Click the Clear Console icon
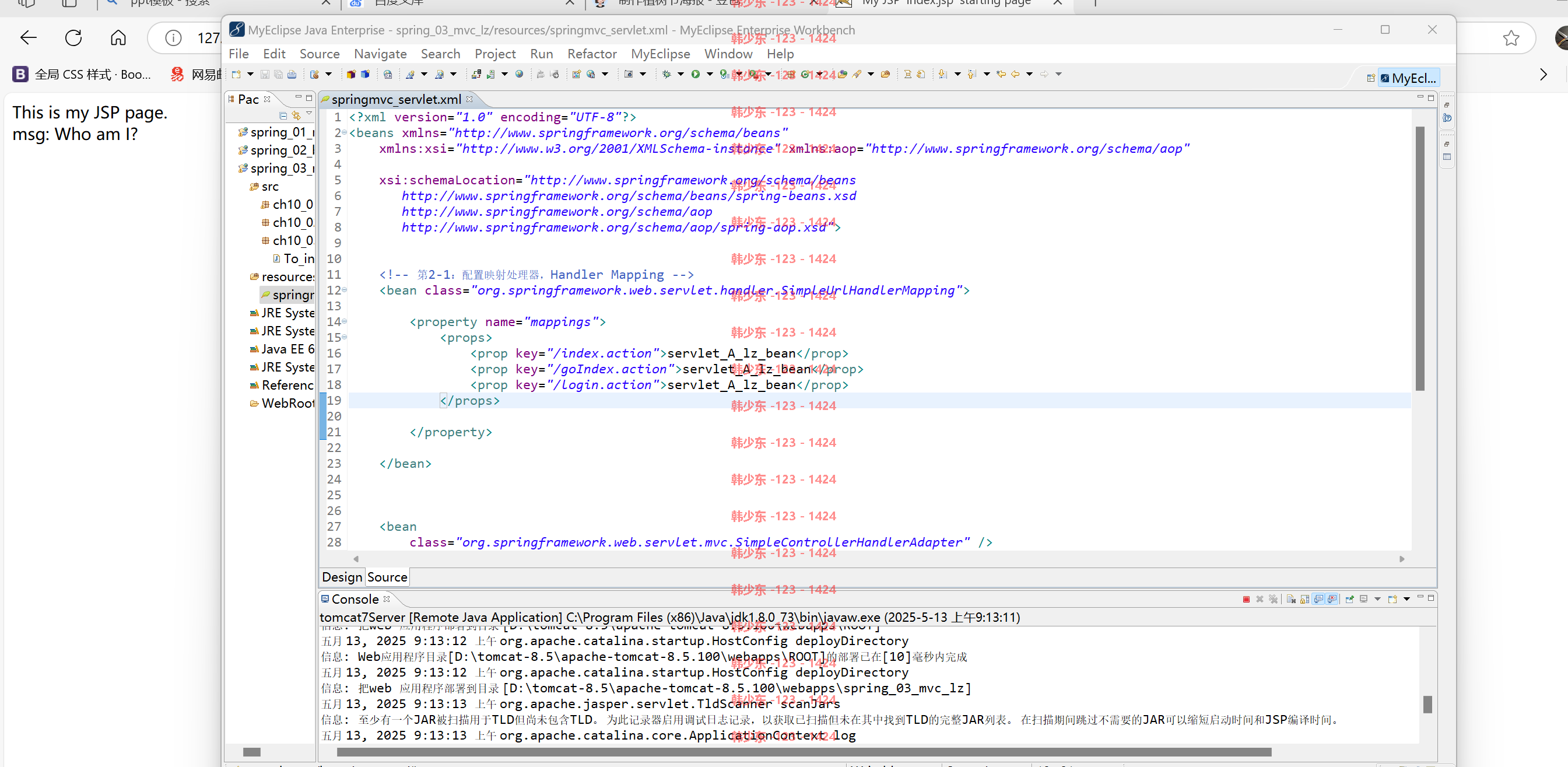 point(1290,600)
